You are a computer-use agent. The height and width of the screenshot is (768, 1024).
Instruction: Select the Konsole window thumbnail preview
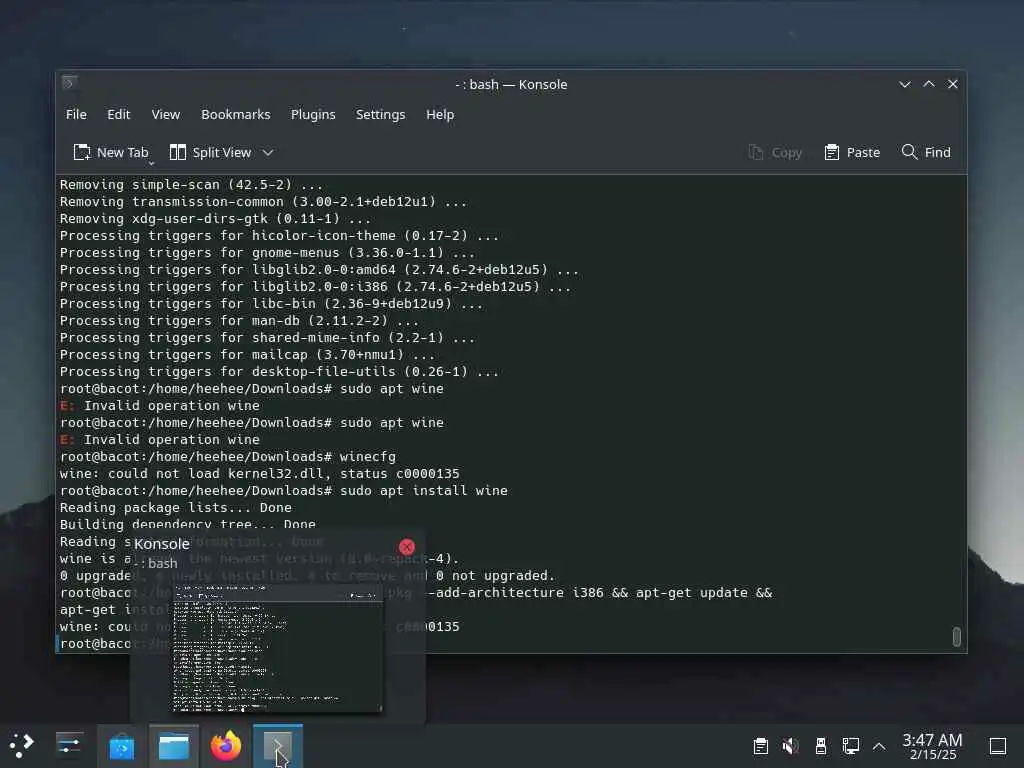tap(277, 648)
